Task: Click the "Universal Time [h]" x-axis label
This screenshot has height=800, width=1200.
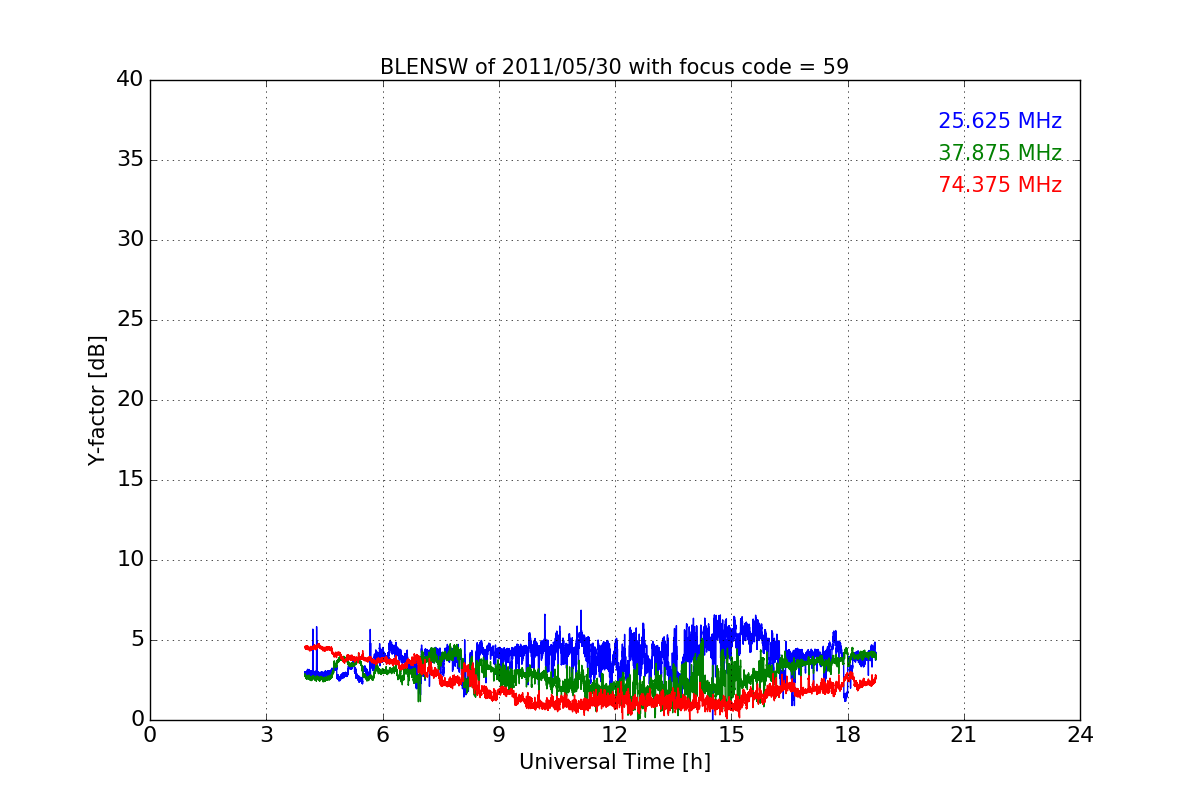Action: 615,762
